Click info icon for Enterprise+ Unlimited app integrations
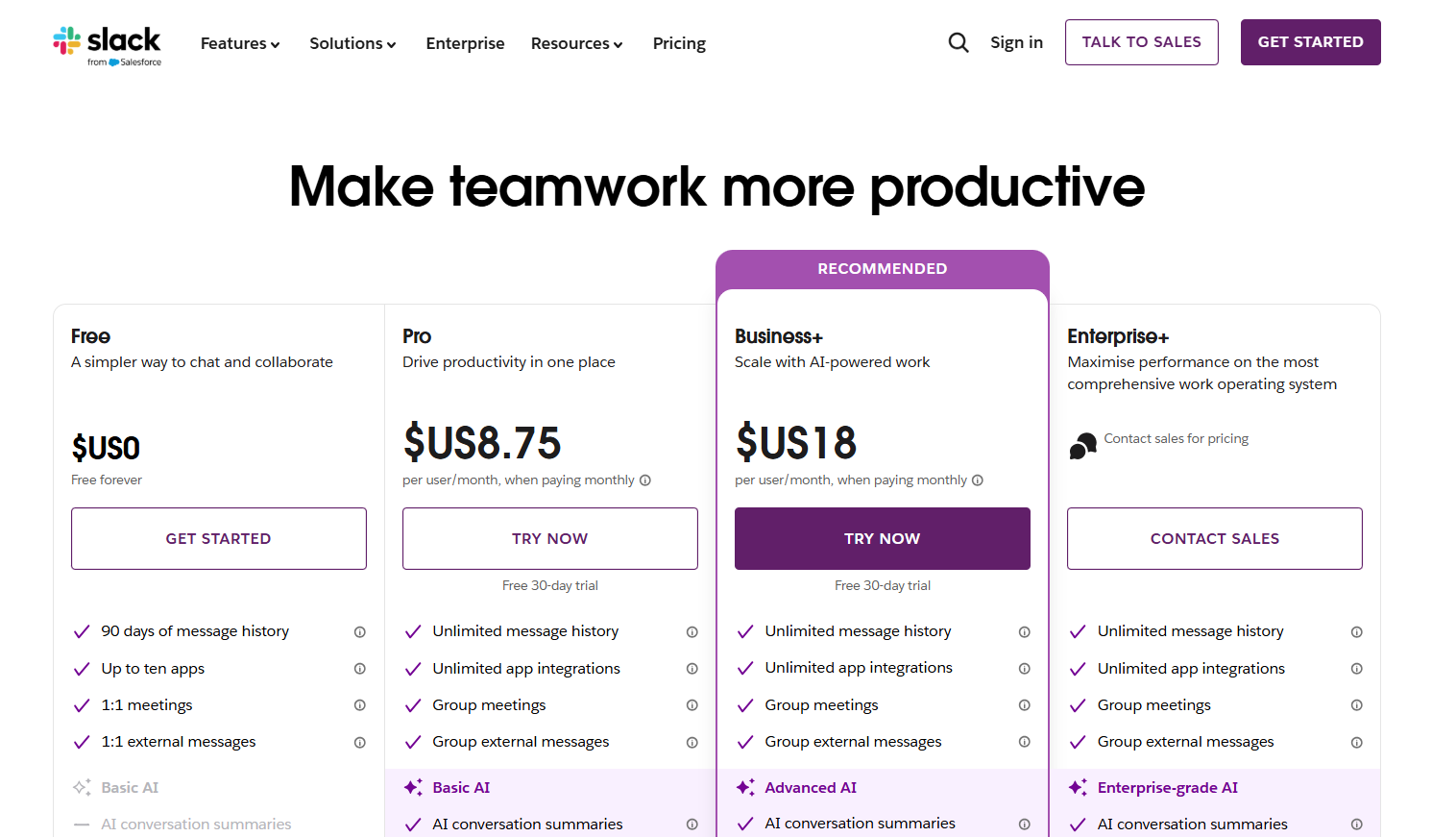This screenshot has height=837, width=1456. pyautogui.click(x=1357, y=669)
